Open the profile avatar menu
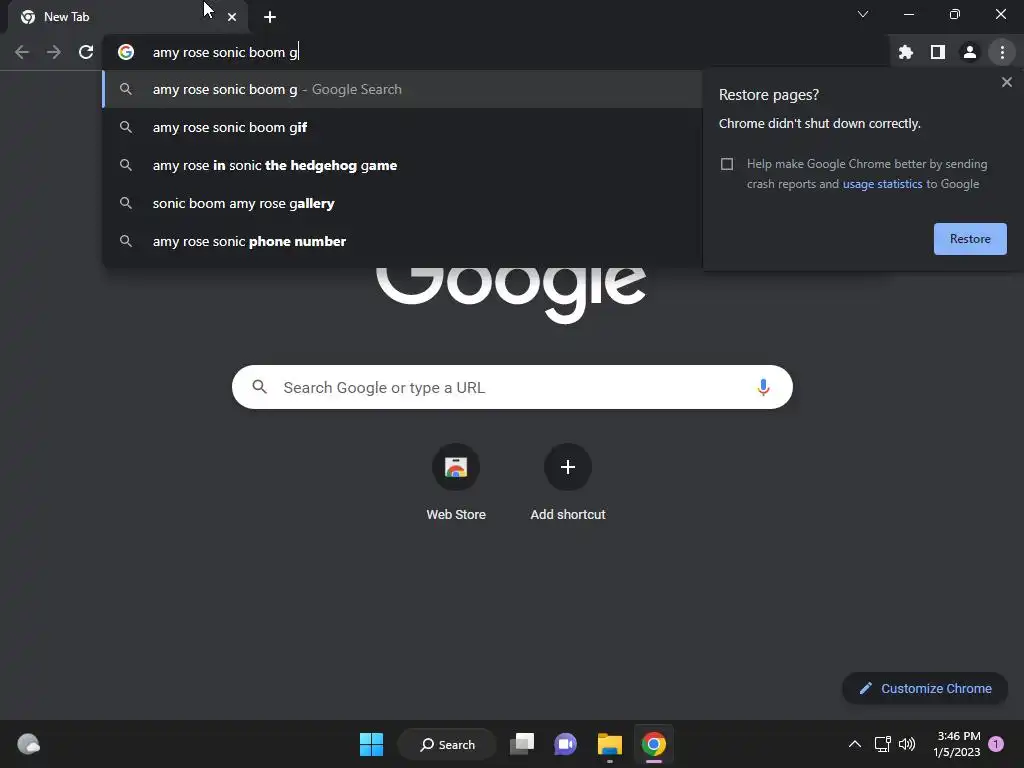1024x768 pixels. pyautogui.click(x=970, y=52)
